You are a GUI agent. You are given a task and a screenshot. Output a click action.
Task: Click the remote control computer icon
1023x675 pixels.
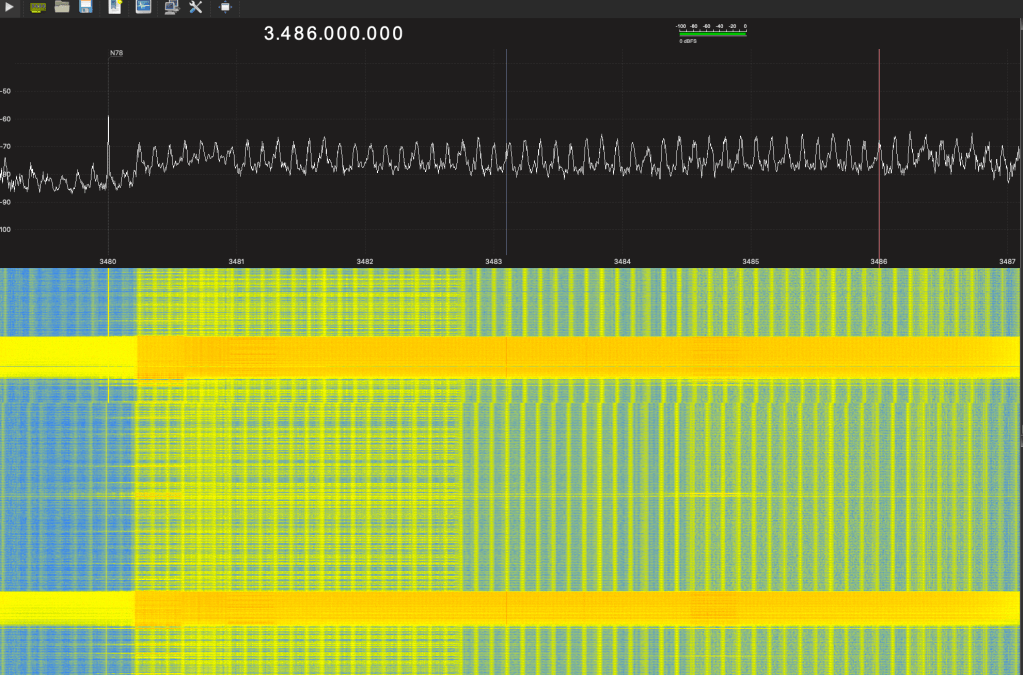point(171,8)
